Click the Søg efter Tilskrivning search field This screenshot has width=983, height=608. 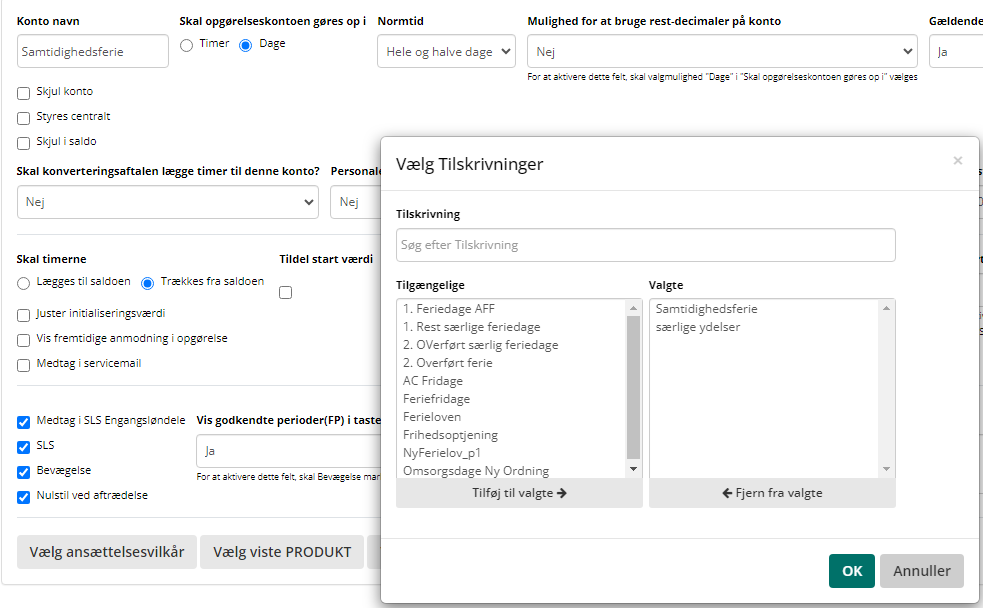[x=645, y=245]
